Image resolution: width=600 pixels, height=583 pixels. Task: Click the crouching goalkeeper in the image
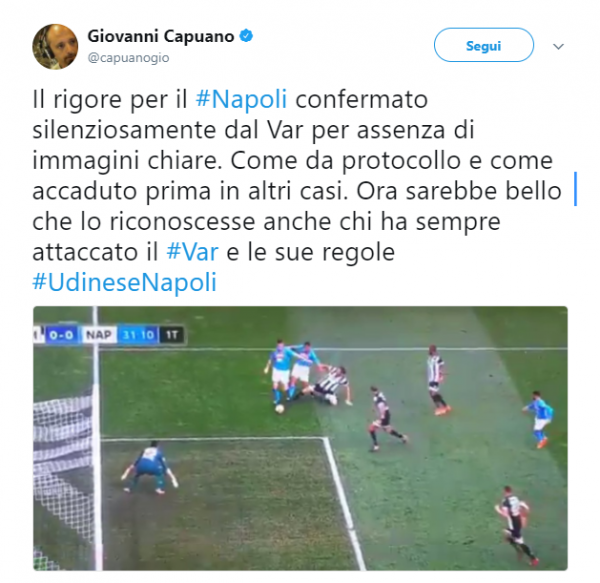click(x=150, y=467)
